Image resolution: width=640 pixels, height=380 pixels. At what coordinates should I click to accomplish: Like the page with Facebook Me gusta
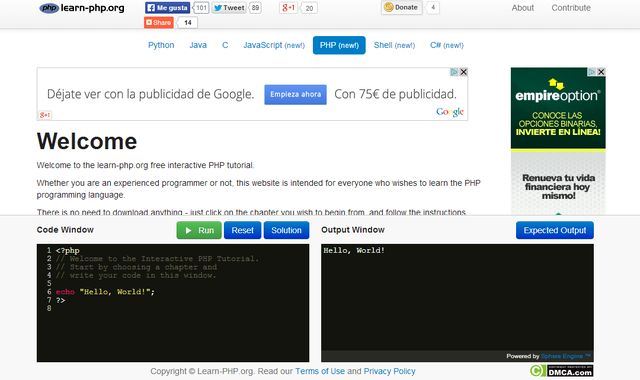[167, 8]
